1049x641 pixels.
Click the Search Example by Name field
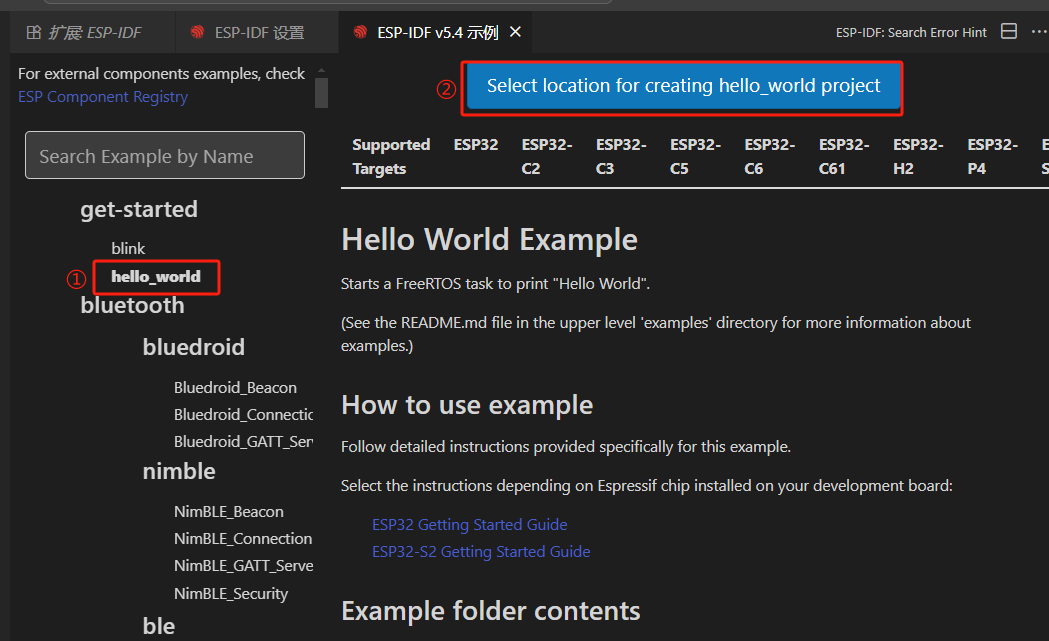click(x=164, y=155)
